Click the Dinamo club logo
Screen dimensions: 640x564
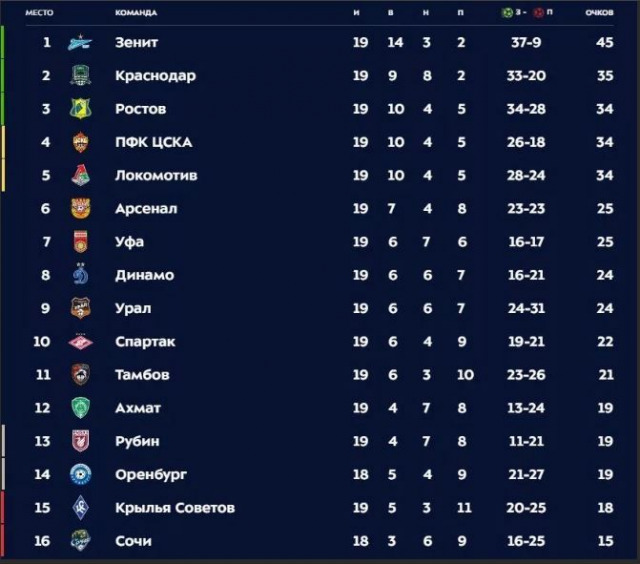(x=80, y=275)
